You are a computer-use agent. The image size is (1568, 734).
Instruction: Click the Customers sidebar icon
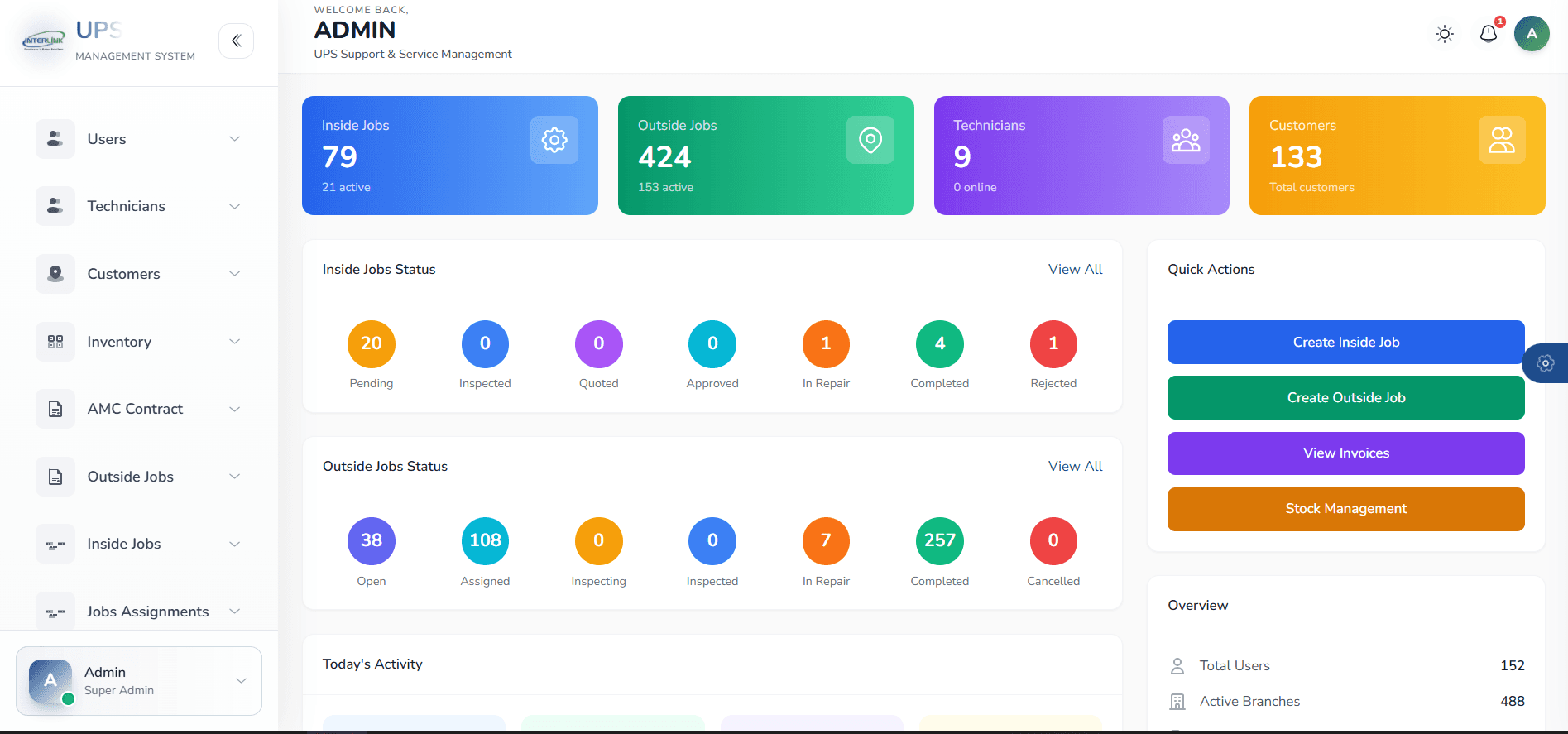pos(55,274)
